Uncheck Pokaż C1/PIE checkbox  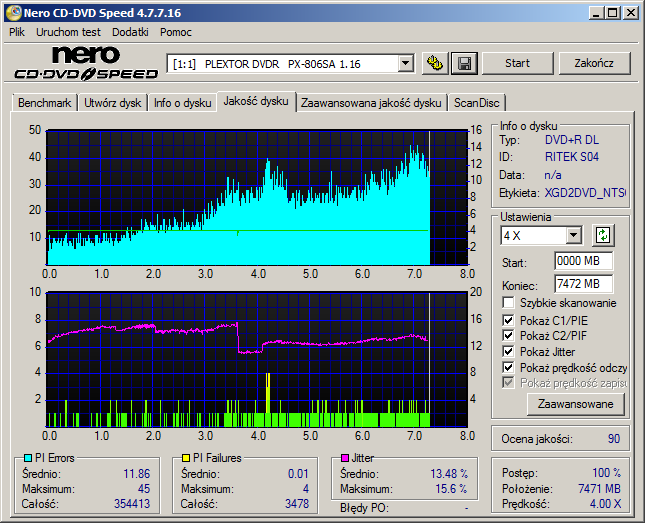[x=508, y=320]
